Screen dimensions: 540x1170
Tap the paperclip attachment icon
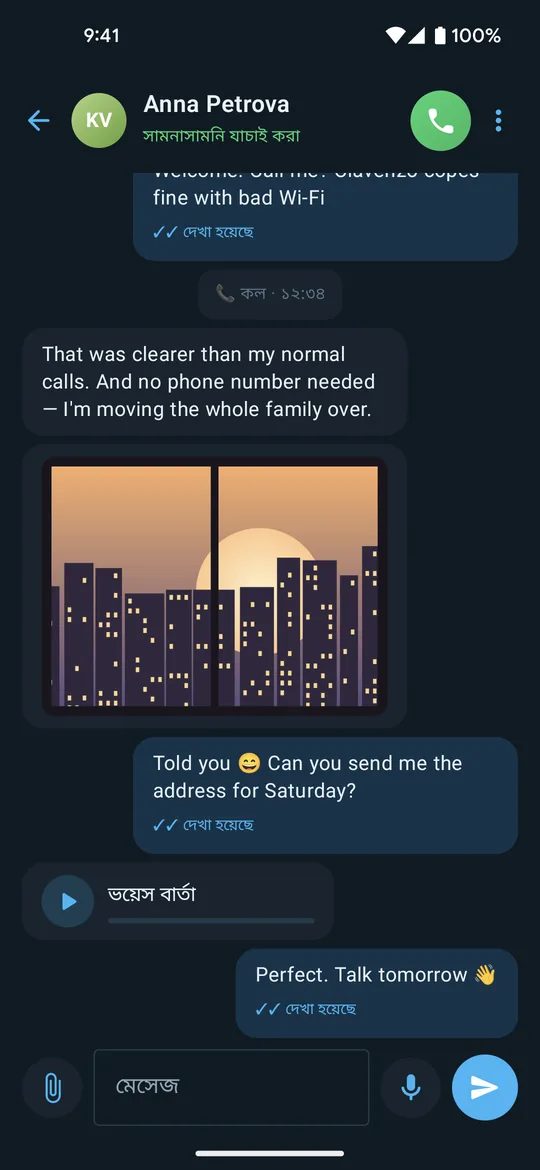pyautogui.click(x=52, y=1087)
